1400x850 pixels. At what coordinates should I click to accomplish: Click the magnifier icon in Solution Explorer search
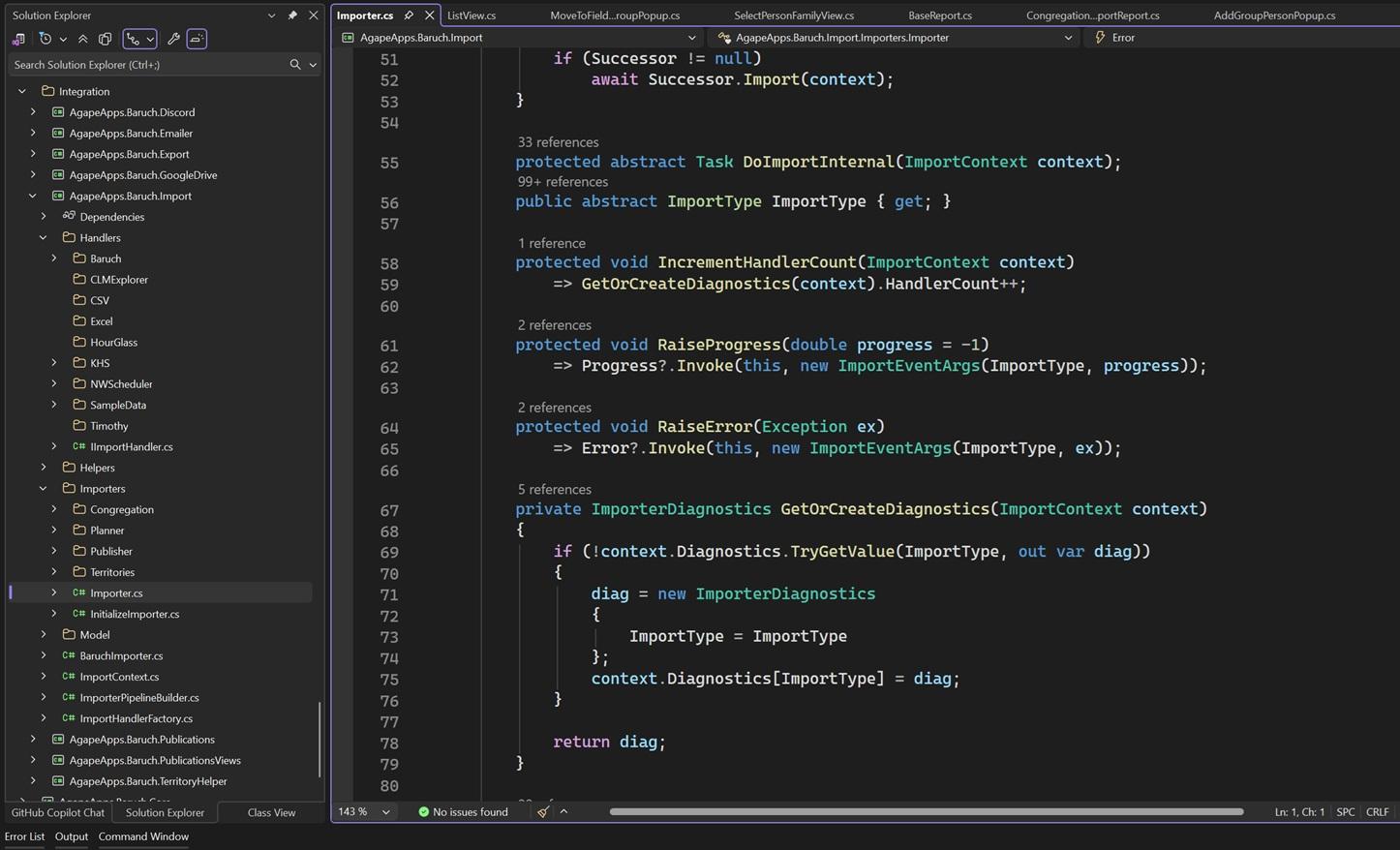tap(295, 65)
